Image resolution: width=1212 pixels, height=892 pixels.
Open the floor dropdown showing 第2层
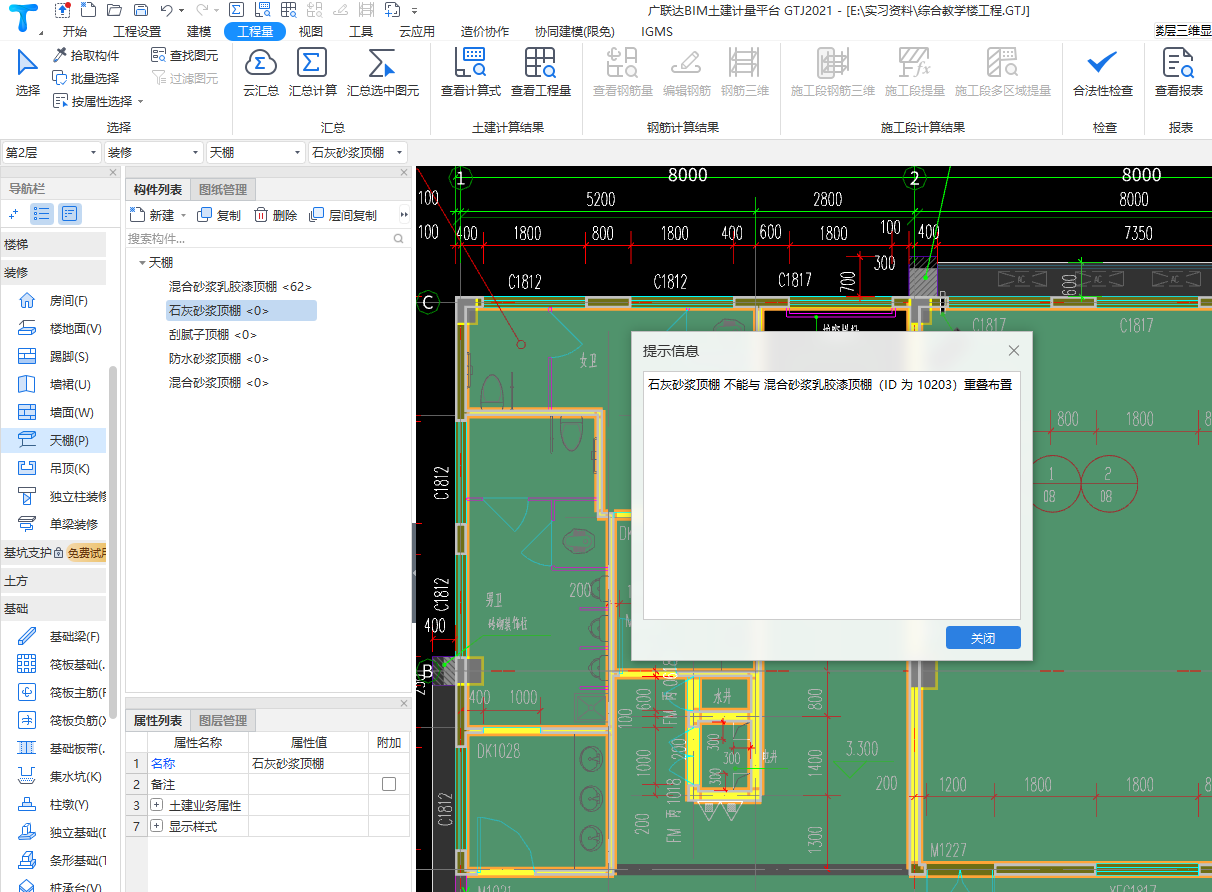pos(51,152)
